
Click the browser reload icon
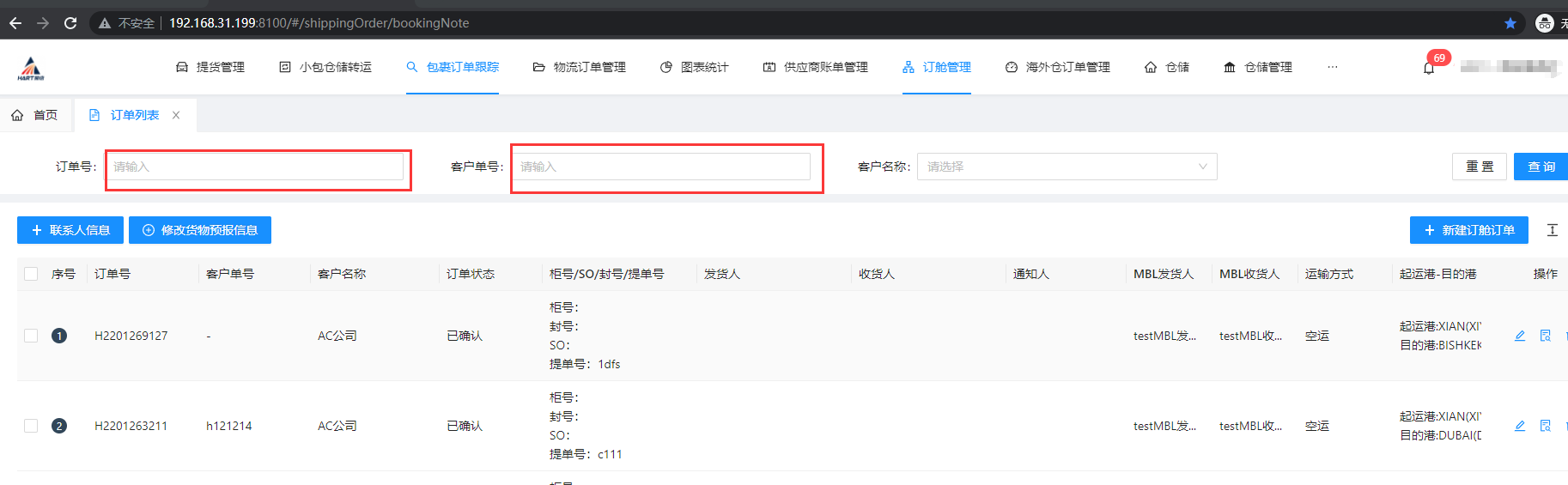coord(70,23)
